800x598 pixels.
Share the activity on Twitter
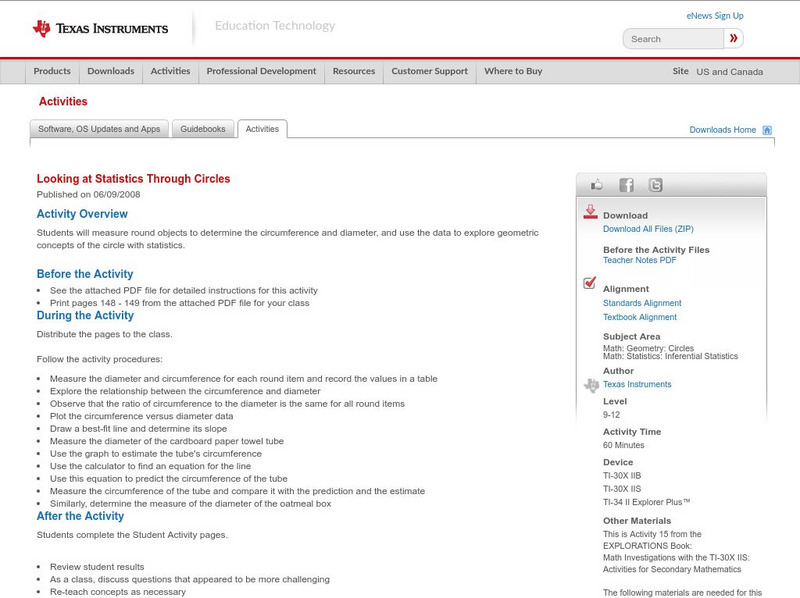[x=656, y=185]
